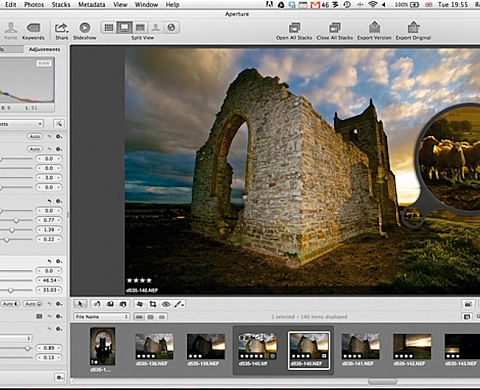
Task: Click the Auto RGB button with color icon
Action: 33,304
